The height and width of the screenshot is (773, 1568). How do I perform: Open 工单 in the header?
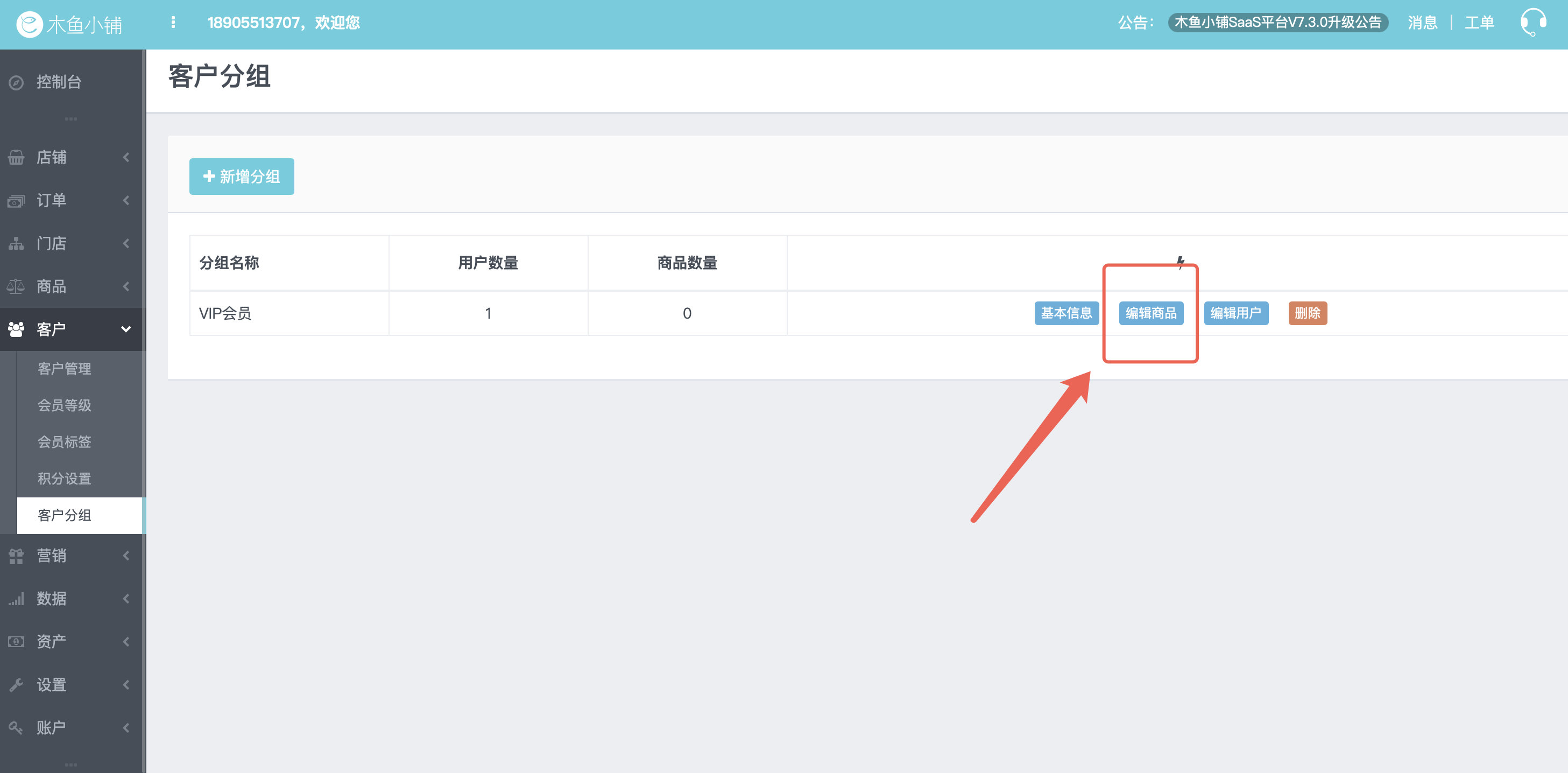pyautogui.click(x=1479, y=23)
